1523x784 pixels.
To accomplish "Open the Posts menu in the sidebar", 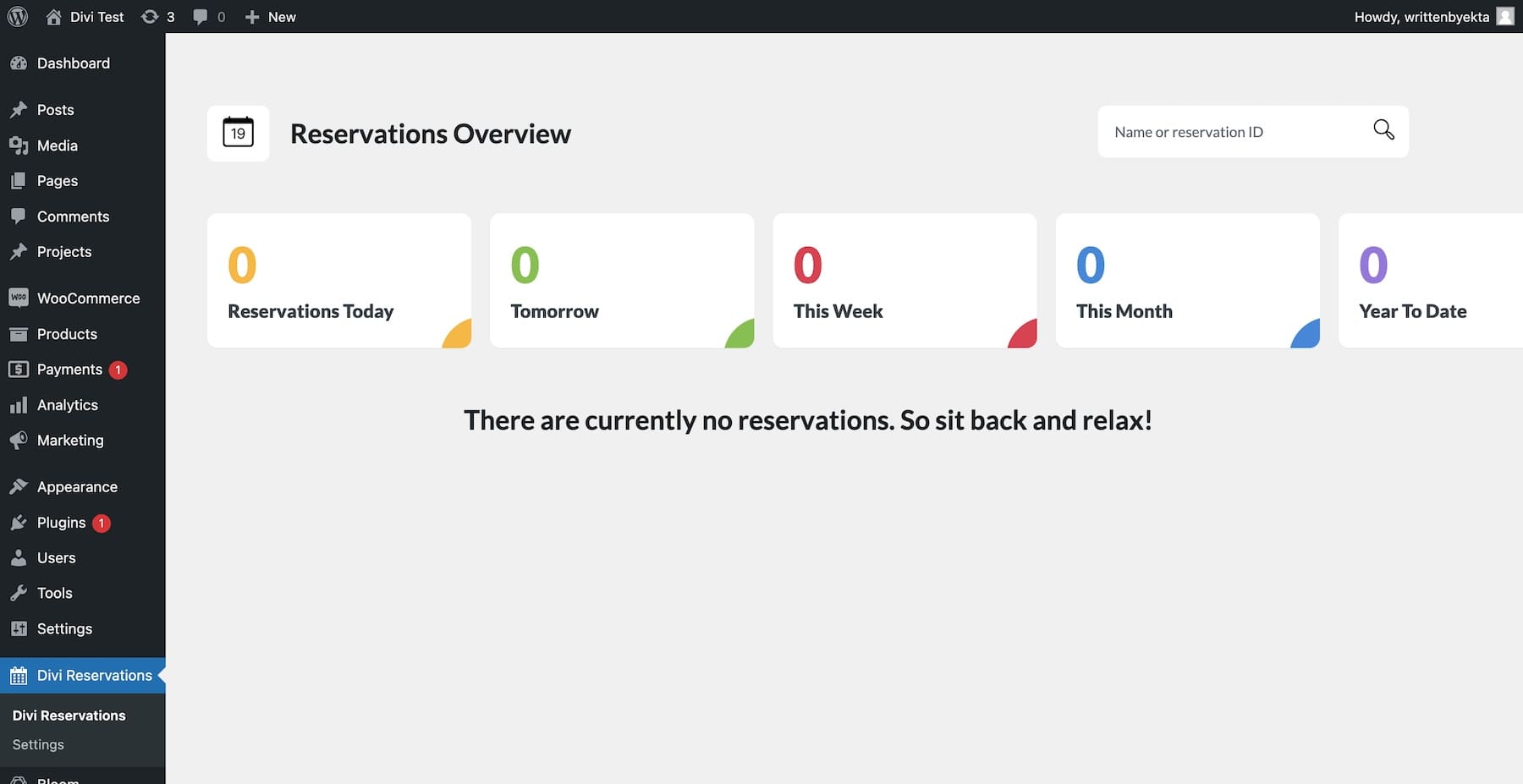I will coord(19,109).
